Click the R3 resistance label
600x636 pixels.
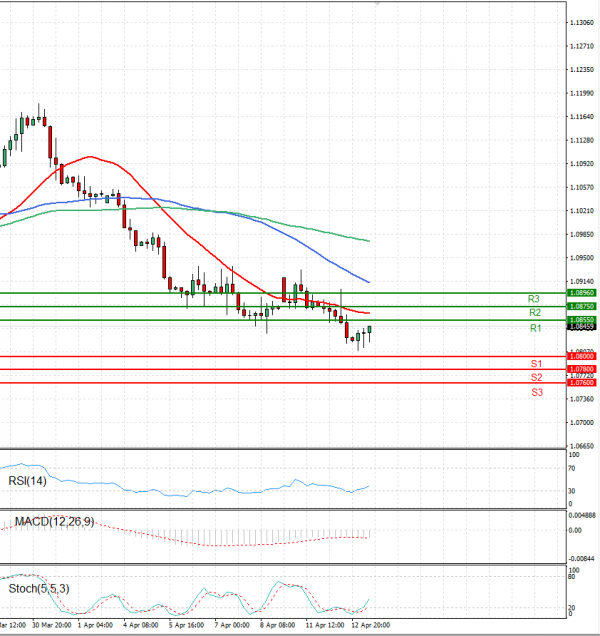[533, 299]
